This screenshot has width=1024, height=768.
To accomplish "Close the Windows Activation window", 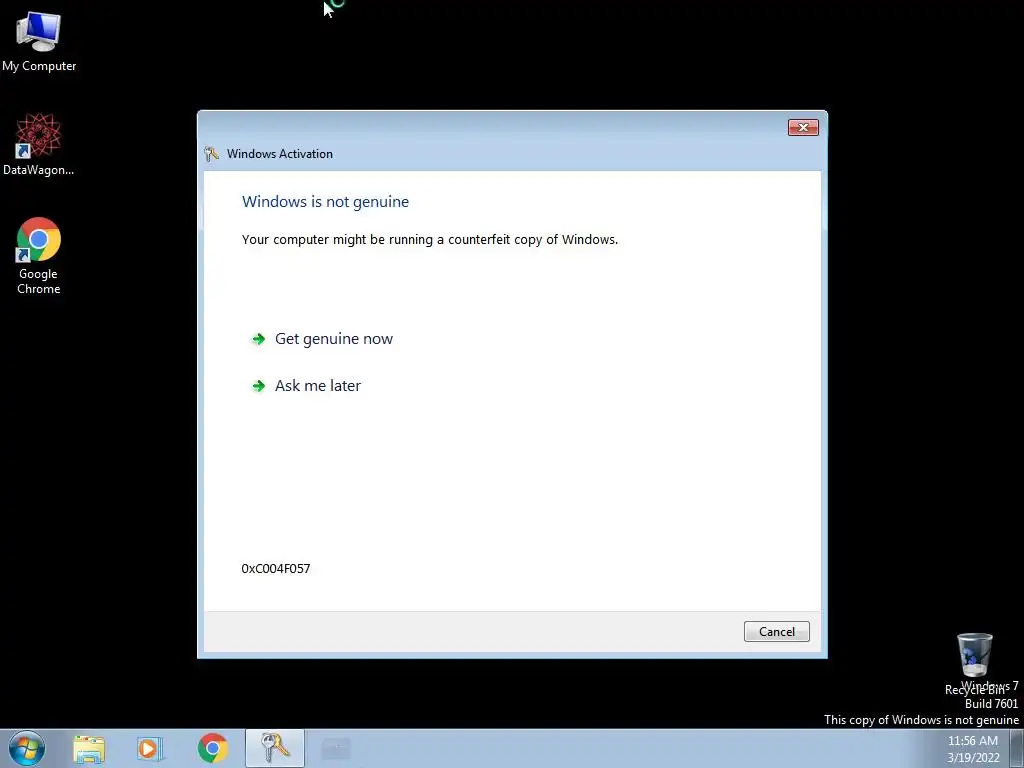I will click(803, 127).
